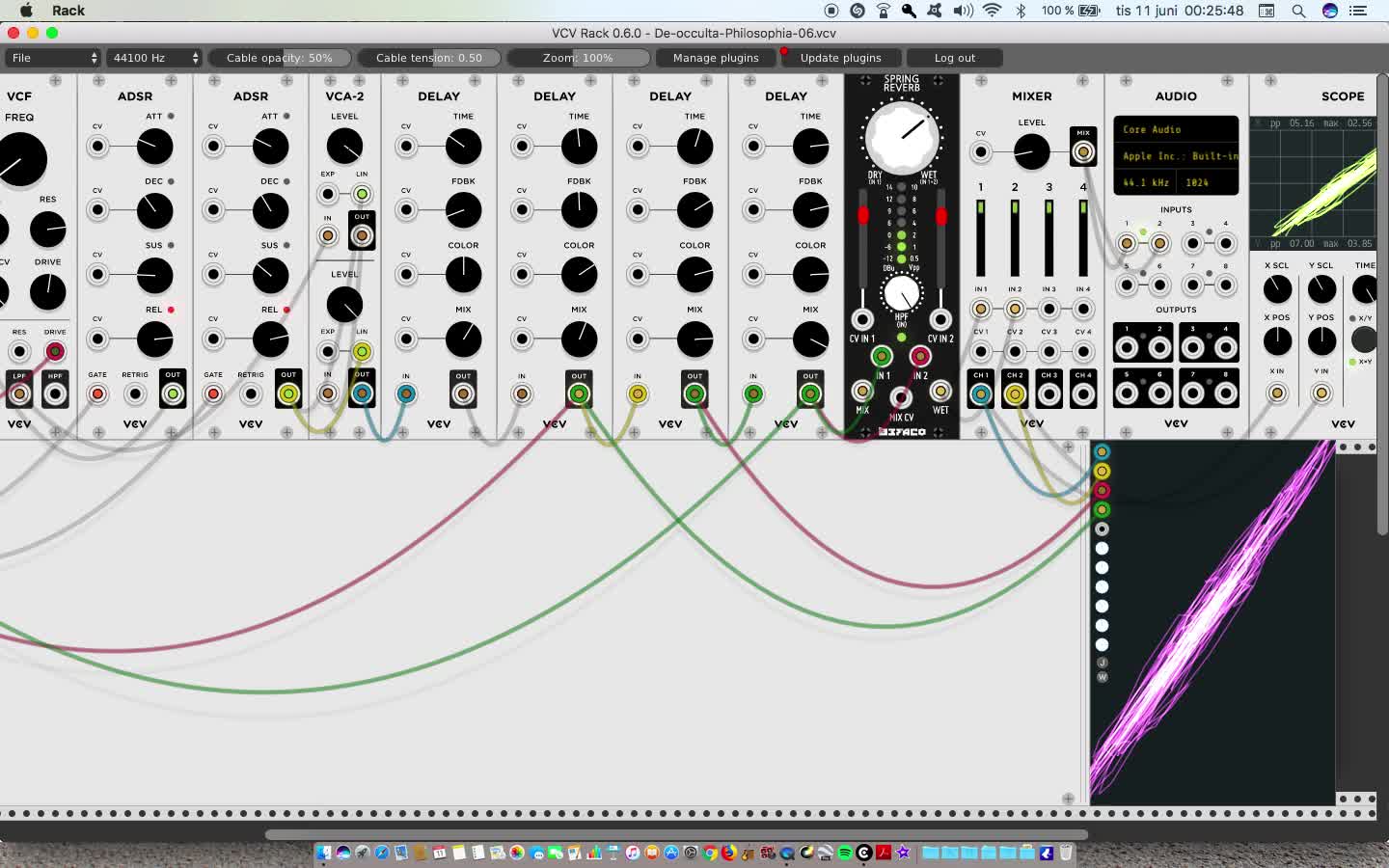This screenshot has width=1389, height=868.
Task: Open Spotify from the Dock
Action: (844, 853)
